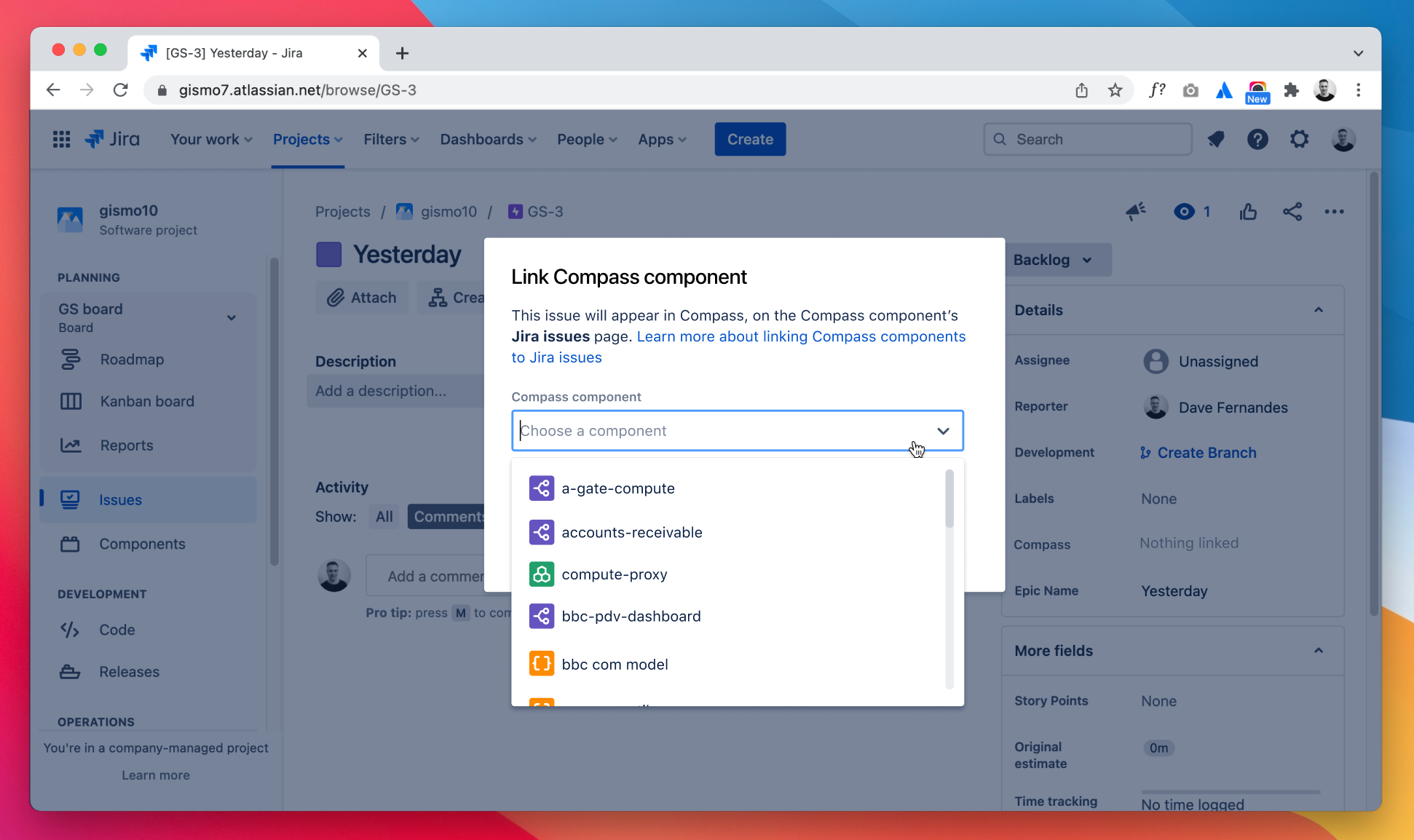The height and width of the screenshot is (840, 1414).
Task: Open the Filters menu
Action: [x=392, y=139]
